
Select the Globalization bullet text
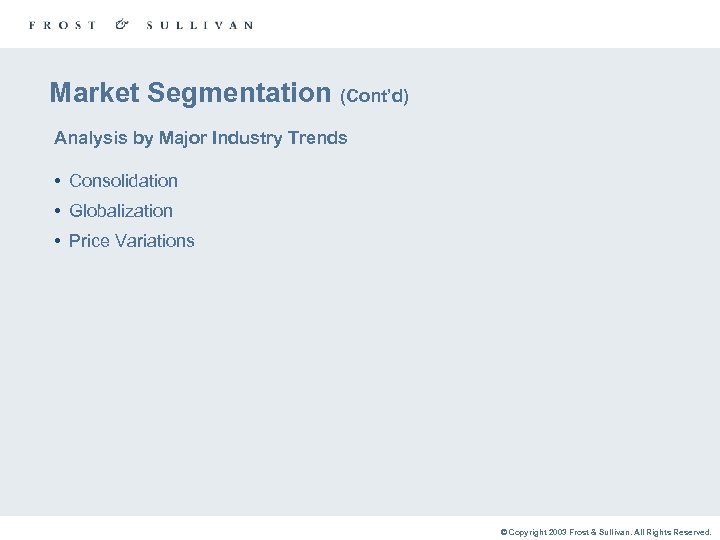121,211
